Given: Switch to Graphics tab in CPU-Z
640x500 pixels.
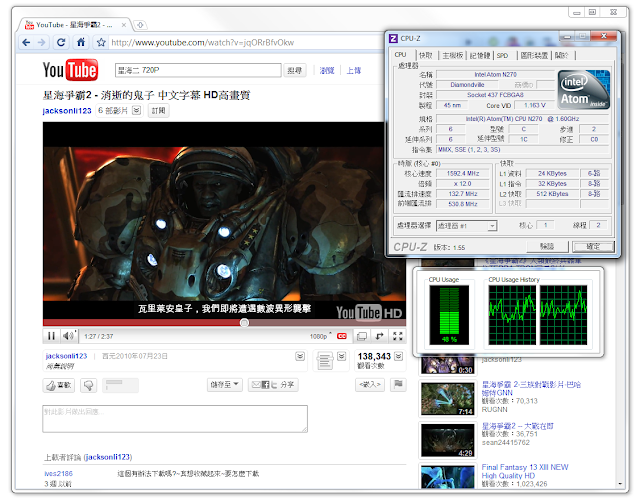Looking at the screenshot, I should (x=534, y=55).
